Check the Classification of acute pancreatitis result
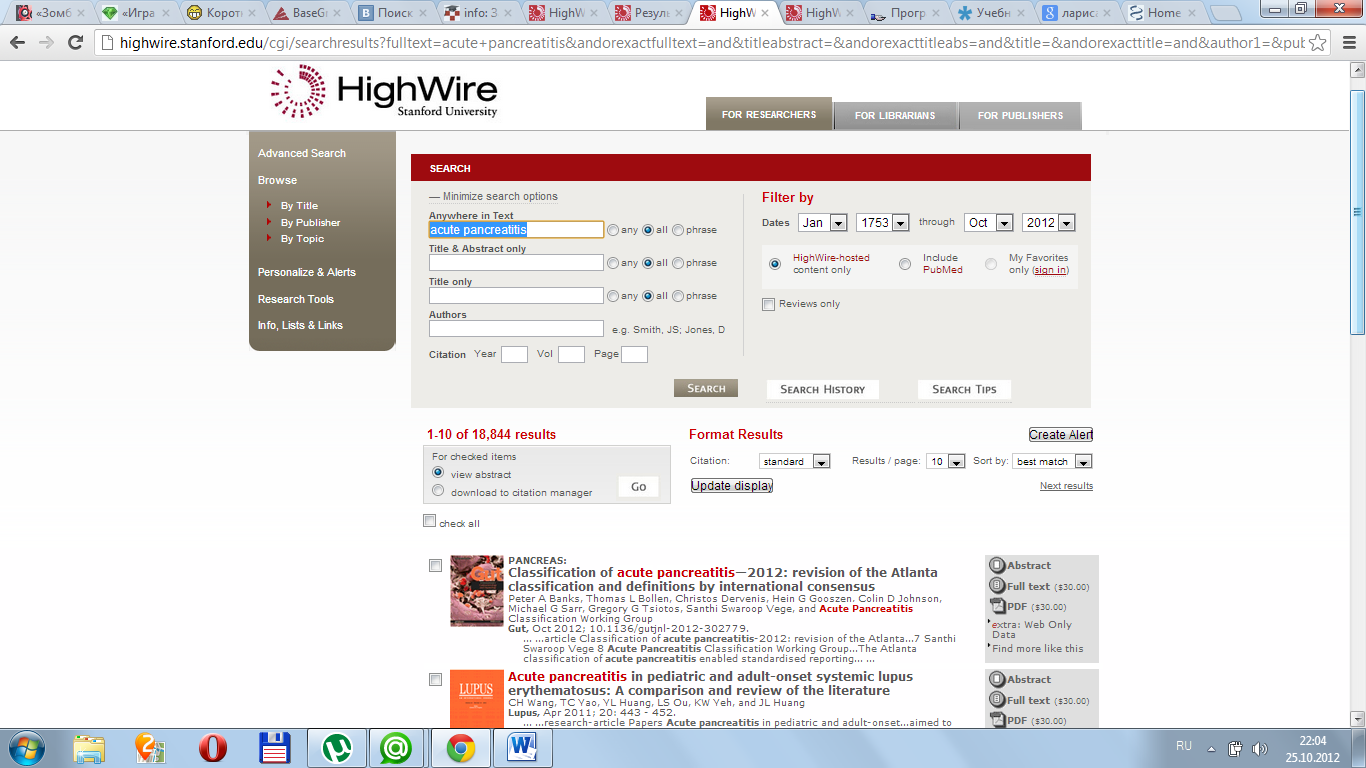The image size is (1366, 768). click(x=435, y=566)
